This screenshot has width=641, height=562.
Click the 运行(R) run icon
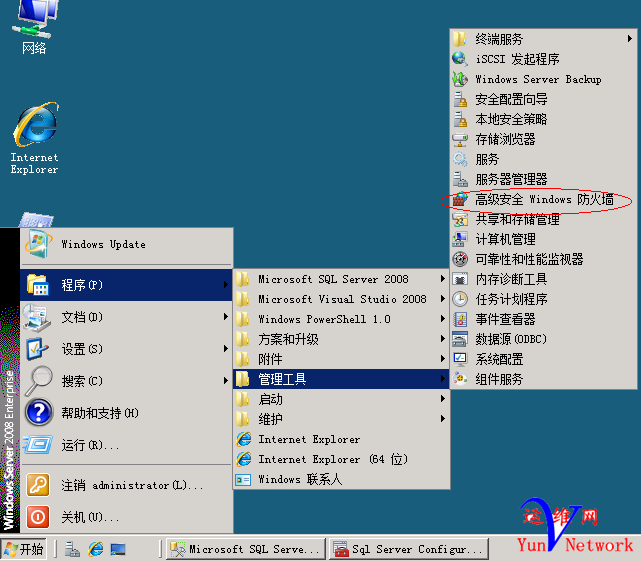[x=38, y=445]
